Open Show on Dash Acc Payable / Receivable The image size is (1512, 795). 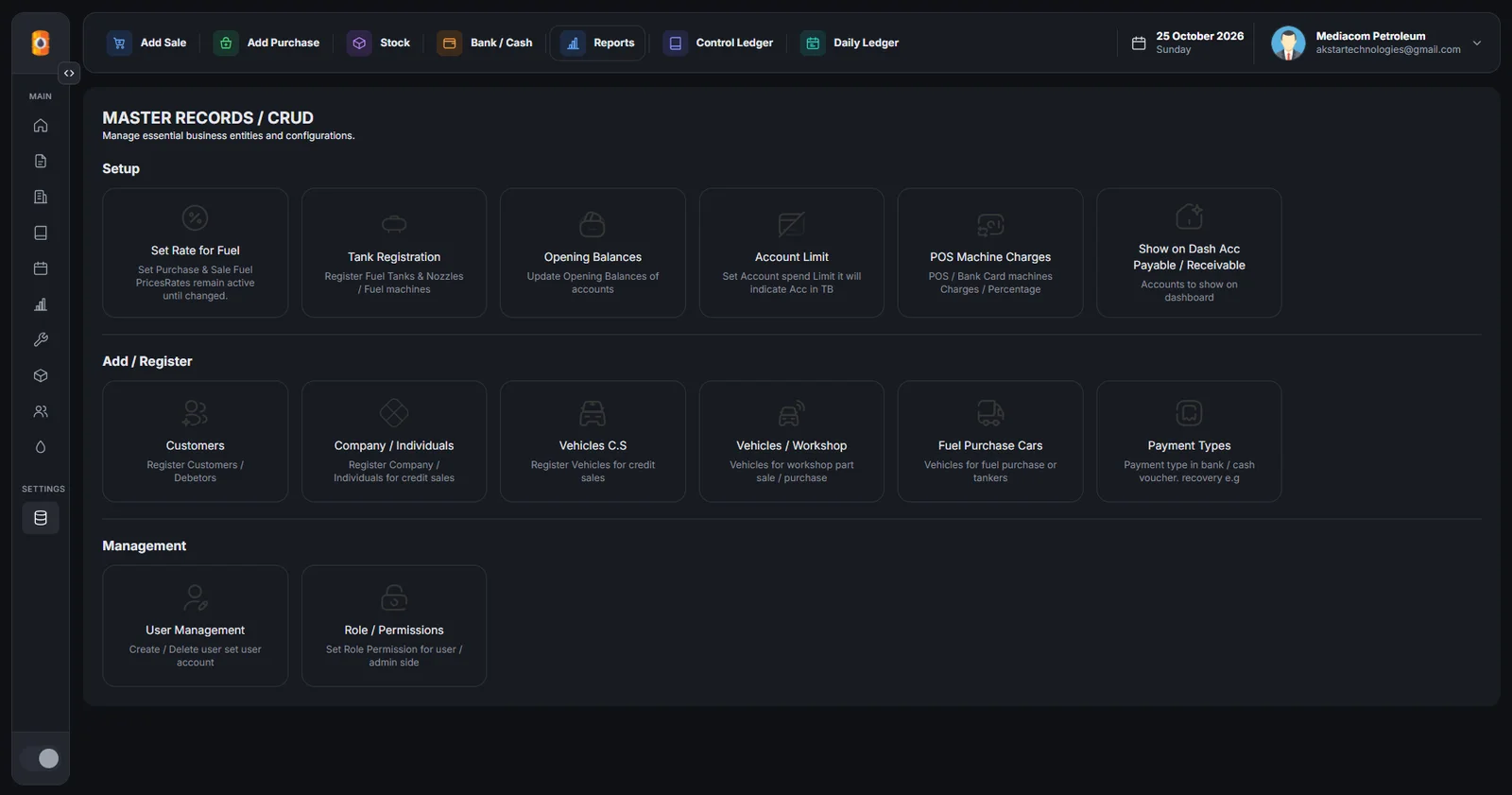click(1189, 252)
